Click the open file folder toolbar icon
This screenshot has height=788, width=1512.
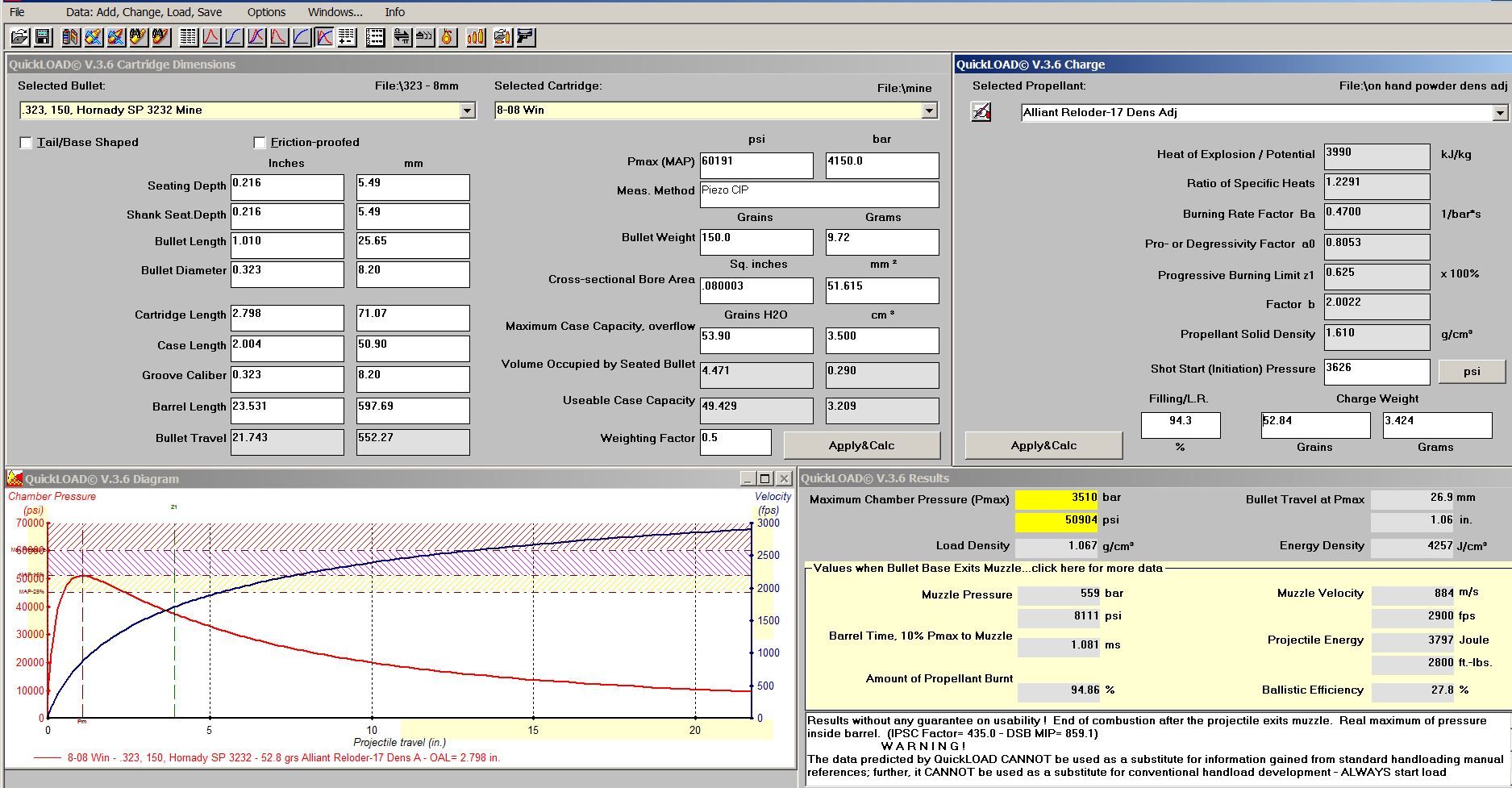point(20,37)
